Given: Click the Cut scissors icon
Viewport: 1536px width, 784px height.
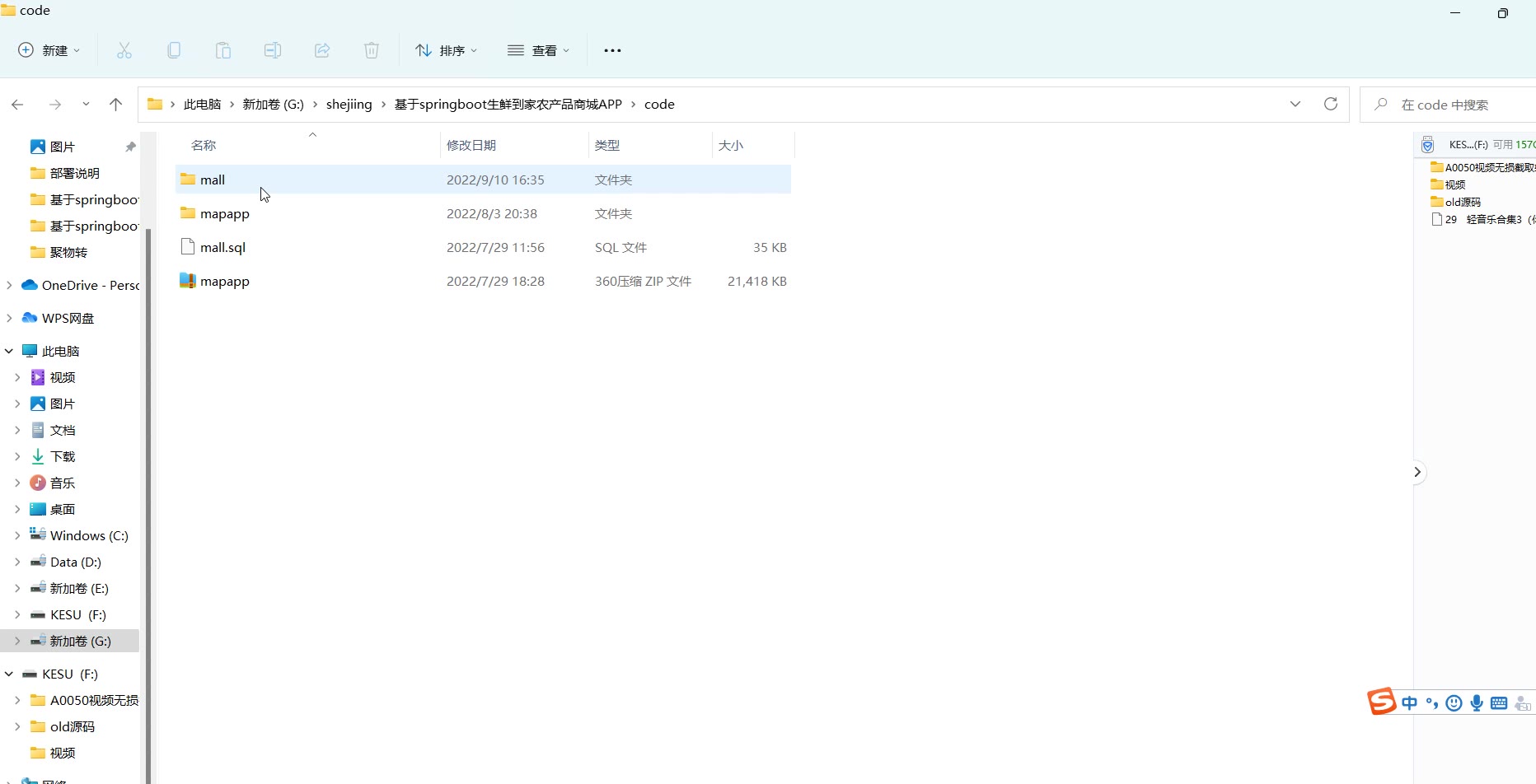Looking at the screenshot, I should coord(124,50).
